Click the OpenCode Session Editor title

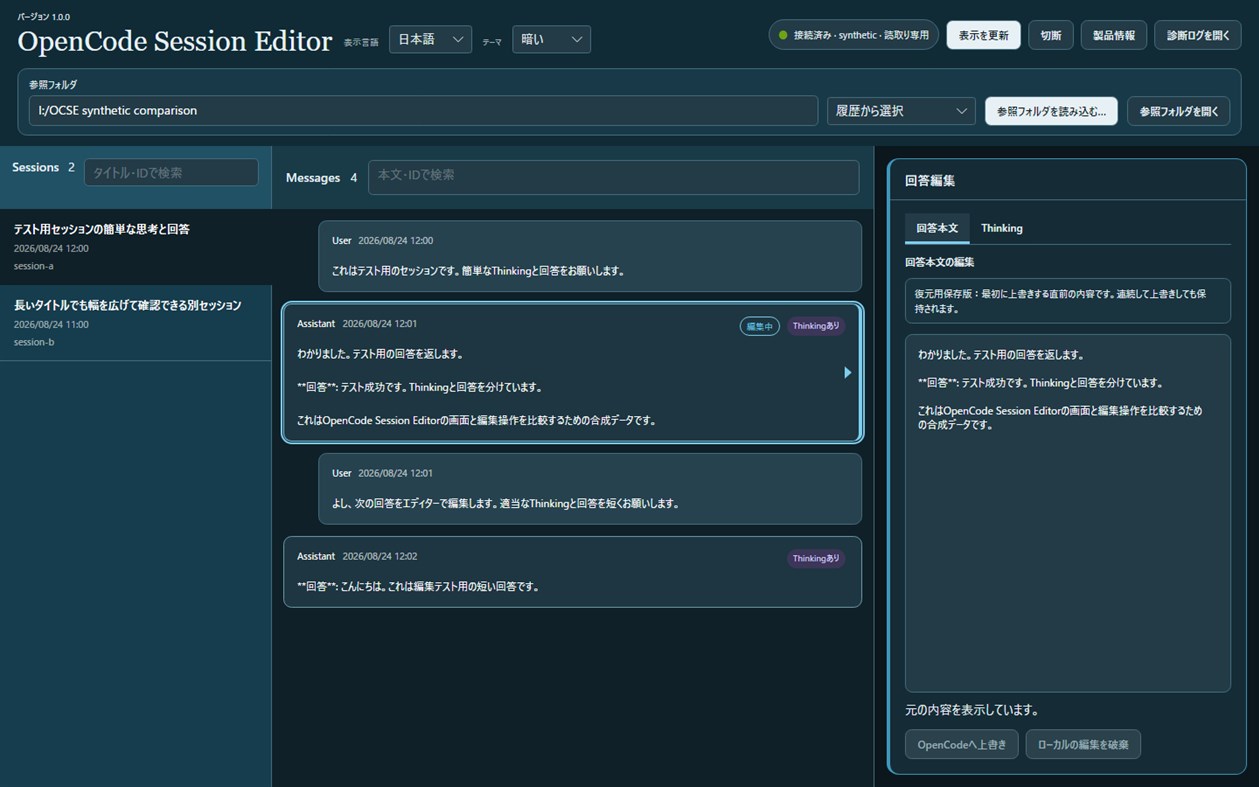175,41
